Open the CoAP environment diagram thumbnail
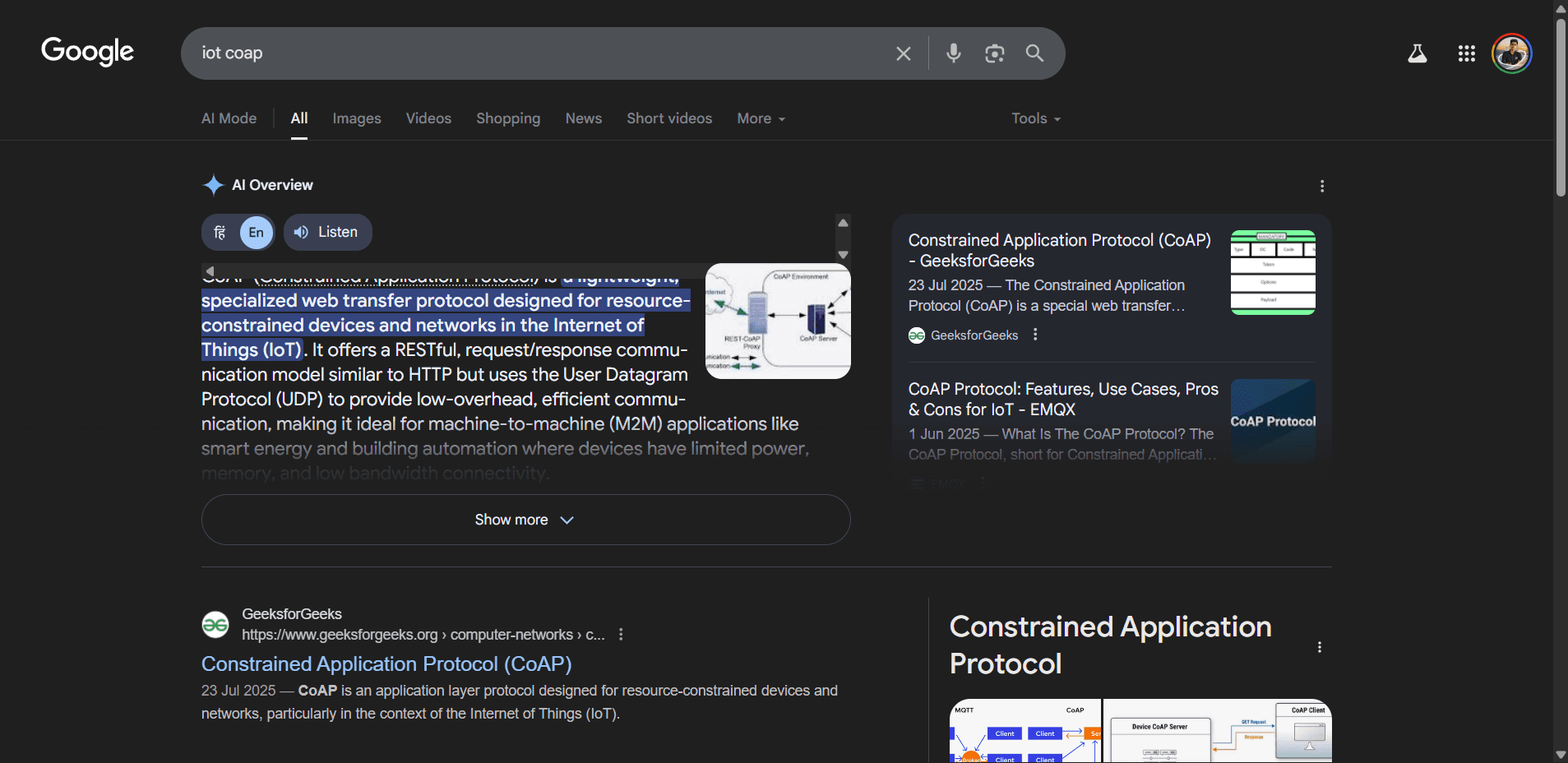The height and width of the screenshot is (763, 1568). 778,321
